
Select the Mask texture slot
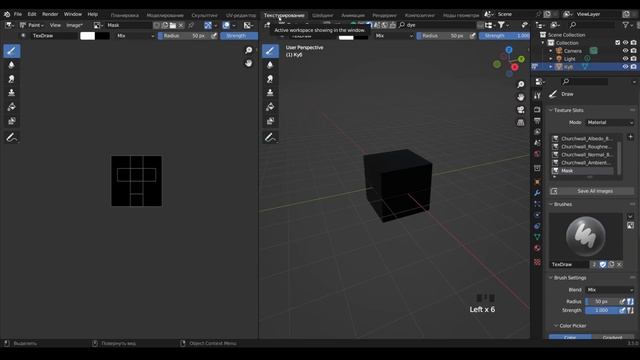click(582, 171)
